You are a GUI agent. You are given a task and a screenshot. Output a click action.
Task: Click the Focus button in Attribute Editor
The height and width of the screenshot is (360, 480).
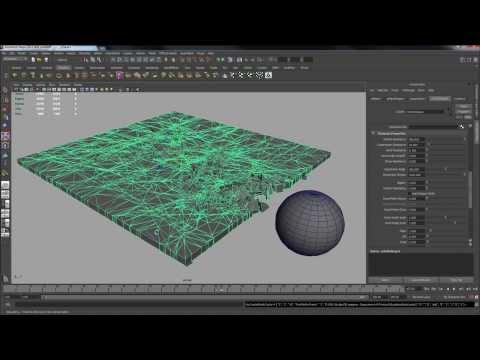[x=464, y=107]
